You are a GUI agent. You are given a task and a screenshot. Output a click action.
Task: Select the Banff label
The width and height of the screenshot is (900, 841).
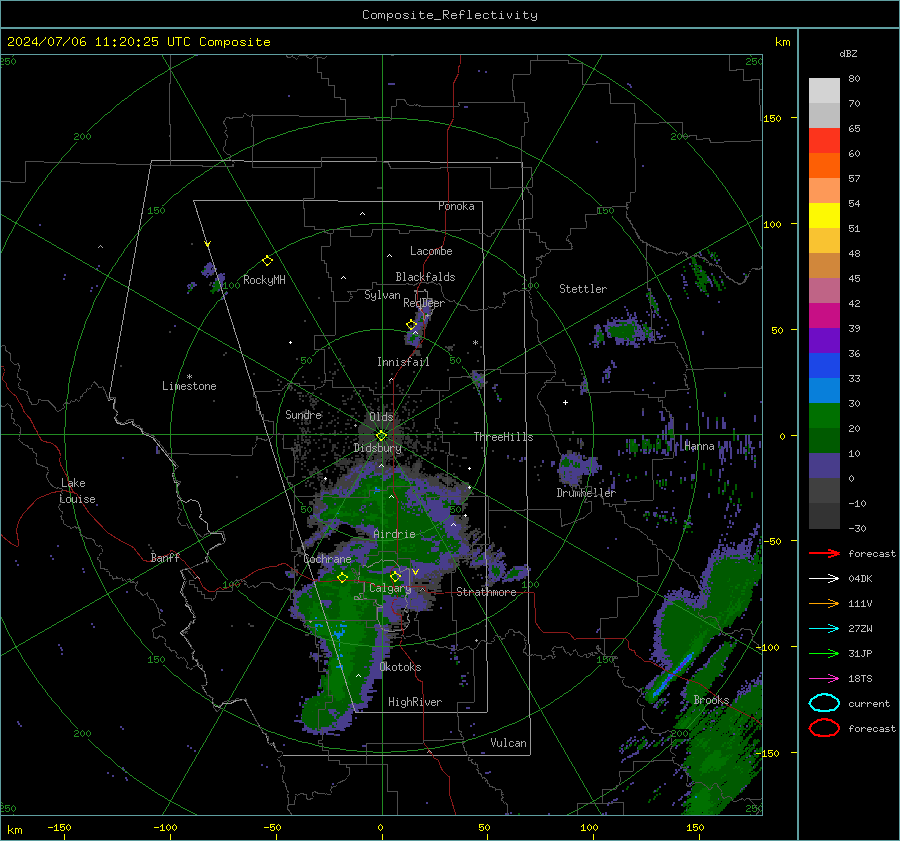[165, 557]
